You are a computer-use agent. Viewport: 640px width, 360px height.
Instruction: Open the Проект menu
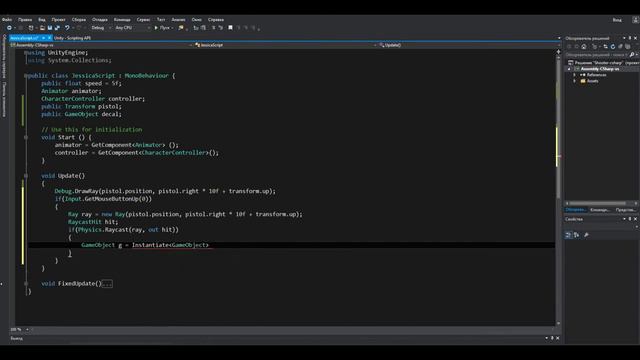[58, 20]
